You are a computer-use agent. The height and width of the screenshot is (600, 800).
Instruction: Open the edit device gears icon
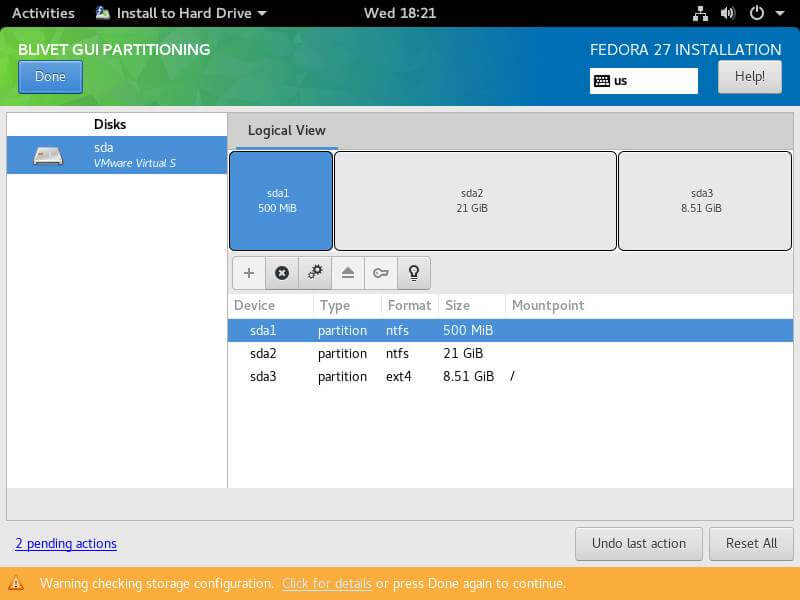(315, 273)
